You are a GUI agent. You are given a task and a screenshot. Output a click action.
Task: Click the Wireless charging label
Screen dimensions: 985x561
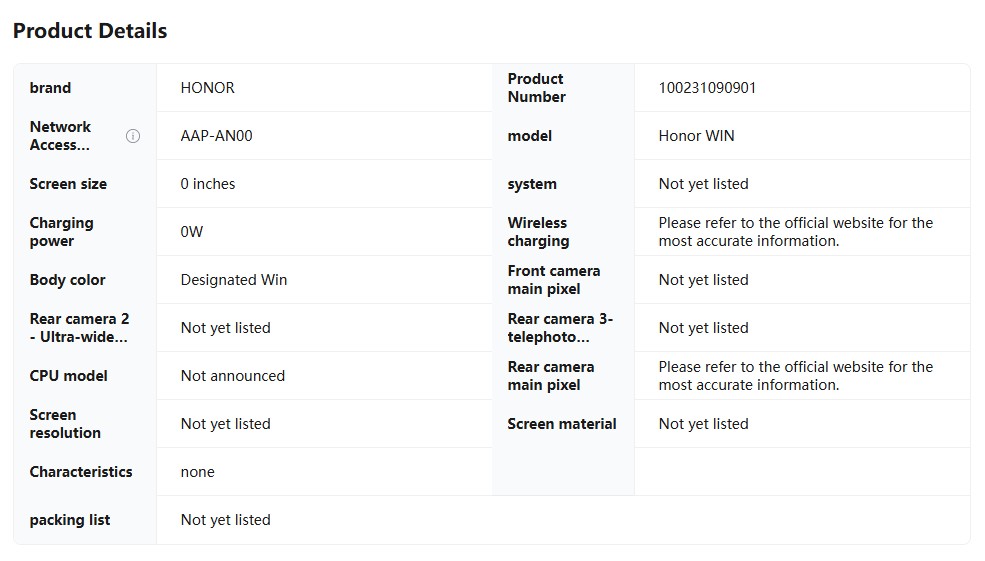[x=538, y=232]
